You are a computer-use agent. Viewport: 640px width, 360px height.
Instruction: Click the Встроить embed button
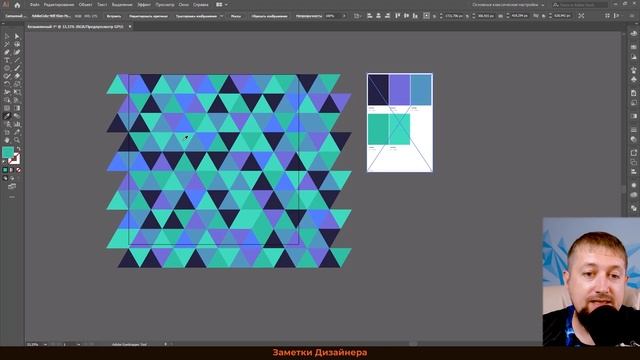[x=114, y=16]
